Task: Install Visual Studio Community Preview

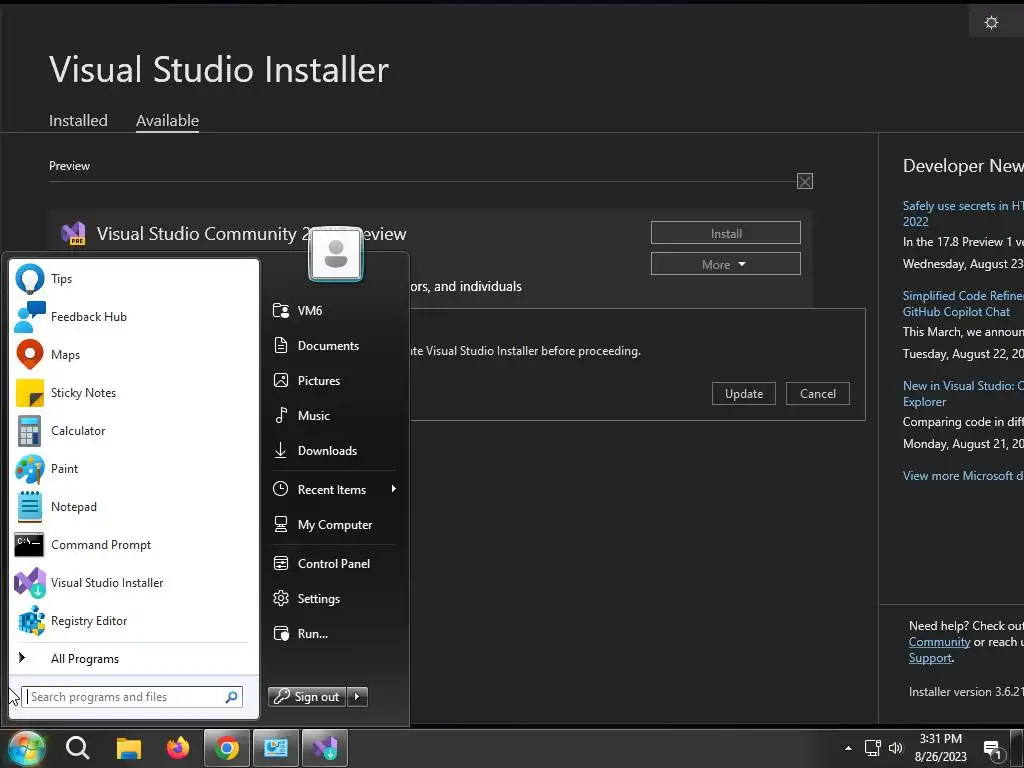Action: click(x=726, y=233)
